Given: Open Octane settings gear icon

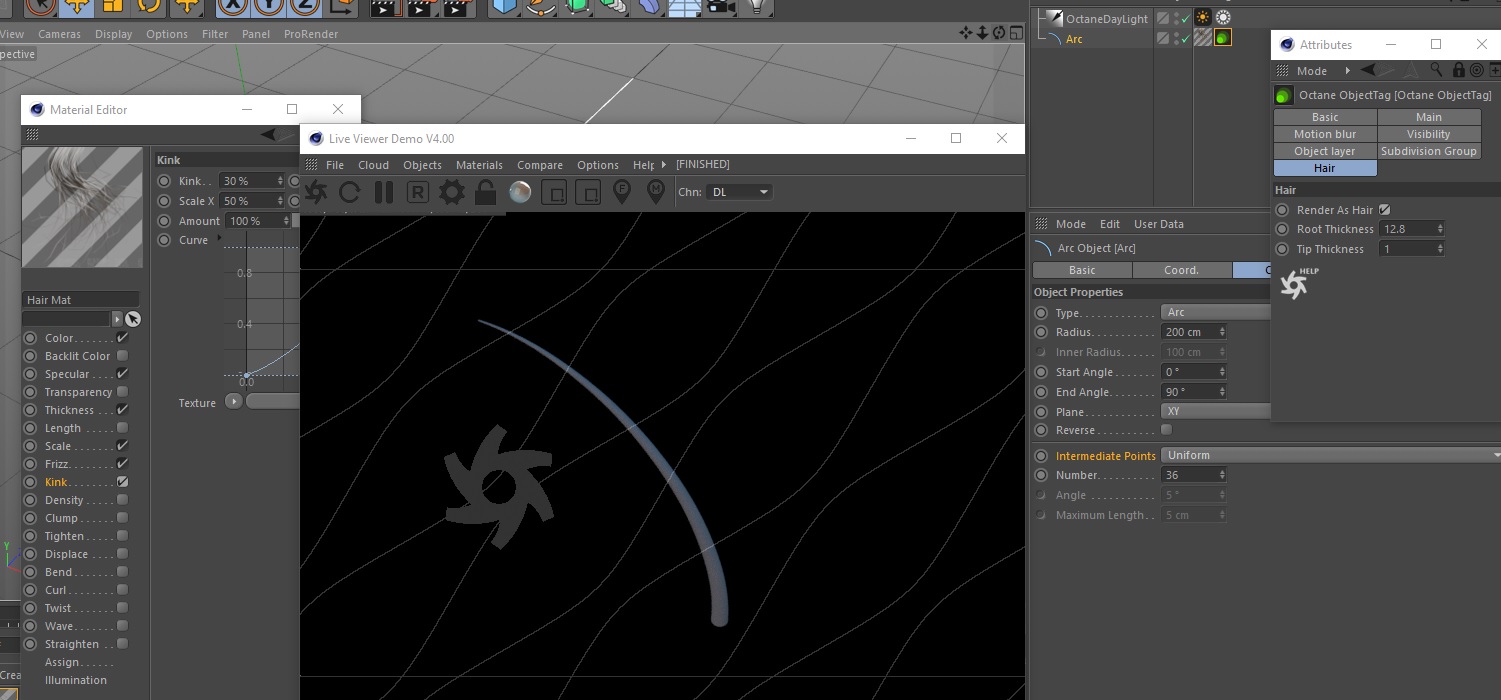Looking at the screenshot, I should pos(452,192).
